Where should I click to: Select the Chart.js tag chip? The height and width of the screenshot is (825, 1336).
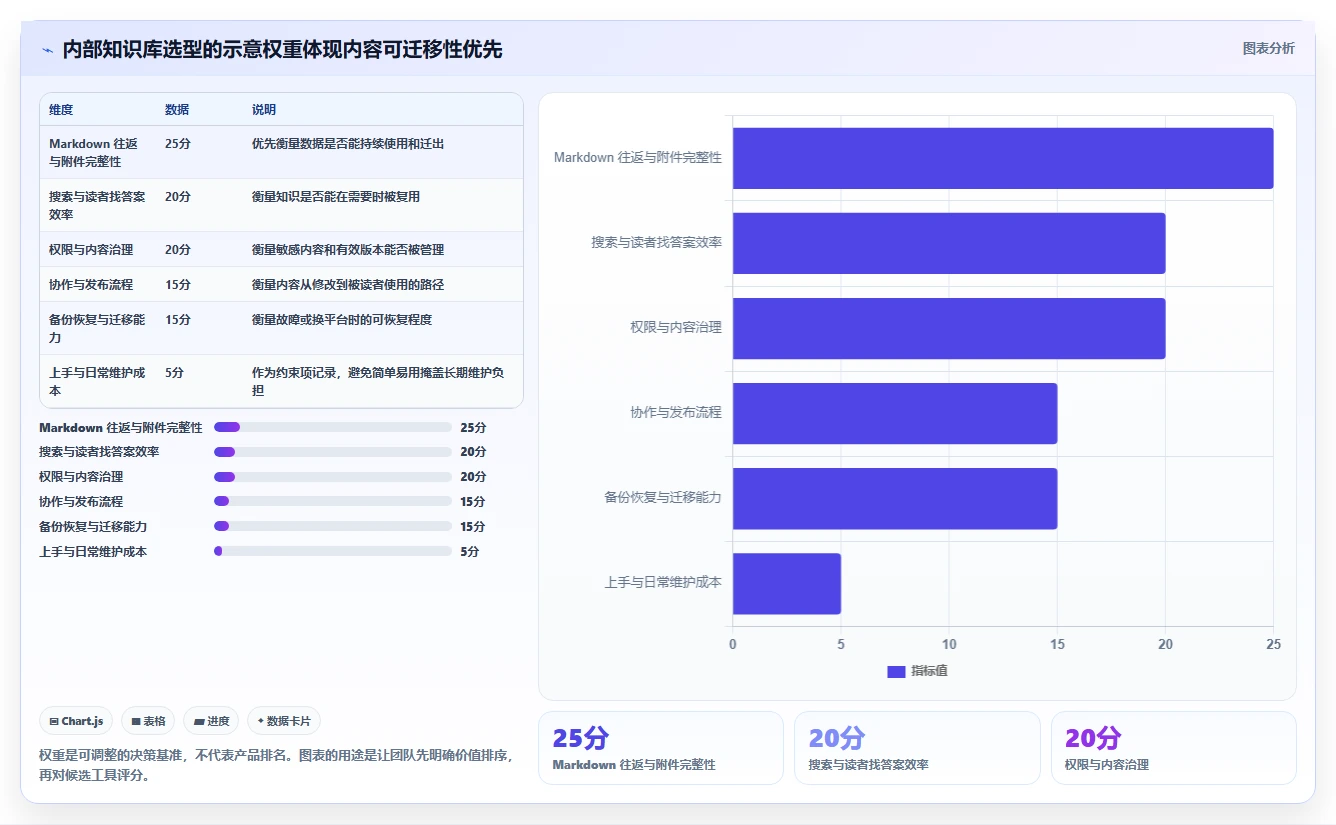(76, 721)
